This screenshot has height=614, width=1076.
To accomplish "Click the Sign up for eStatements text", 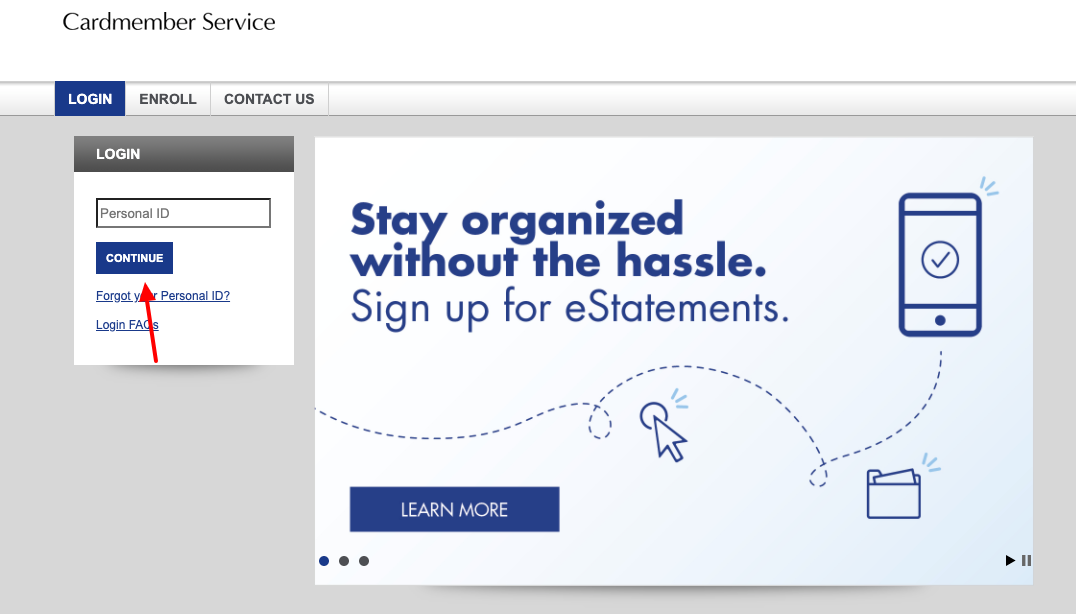I will 569,306.
